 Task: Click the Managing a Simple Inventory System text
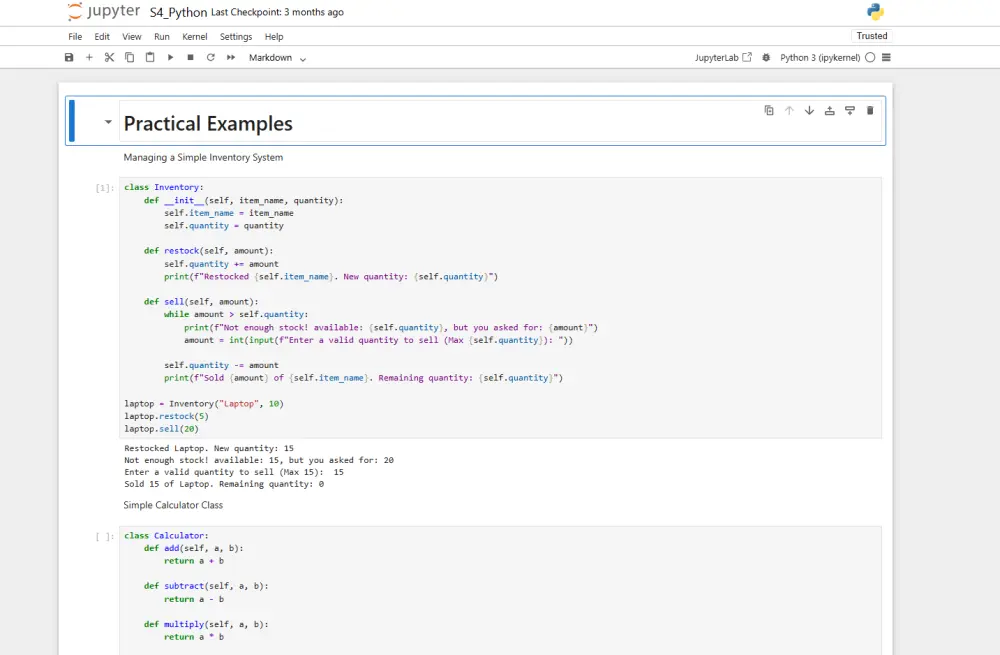click(203, 158)
